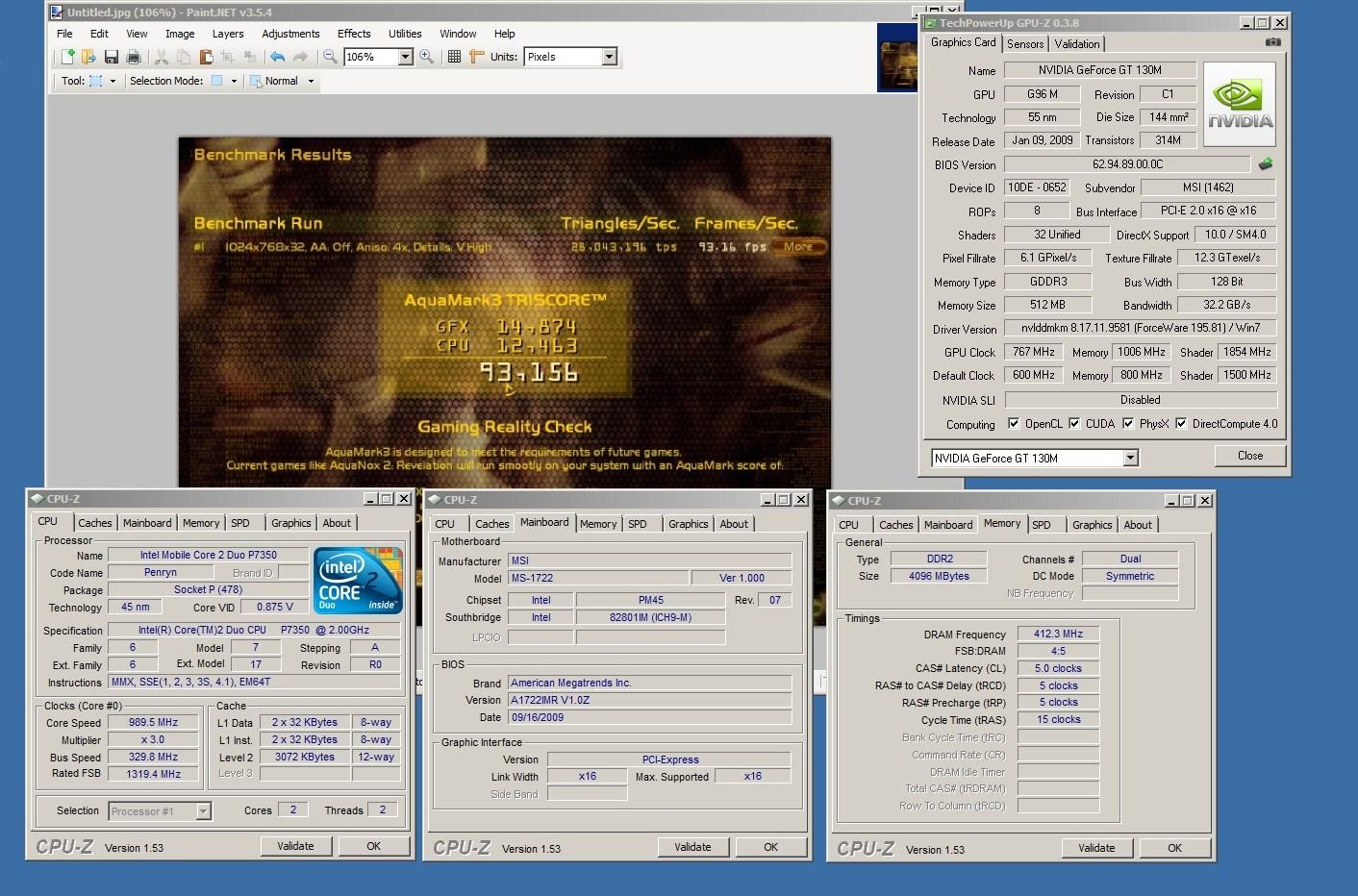Open the CPU-Z Processor #1 selection dropdown

coord(203,811)
